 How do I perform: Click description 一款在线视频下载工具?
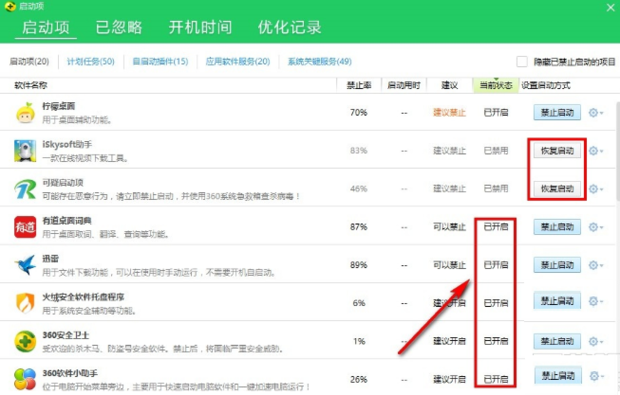[86, 159]
